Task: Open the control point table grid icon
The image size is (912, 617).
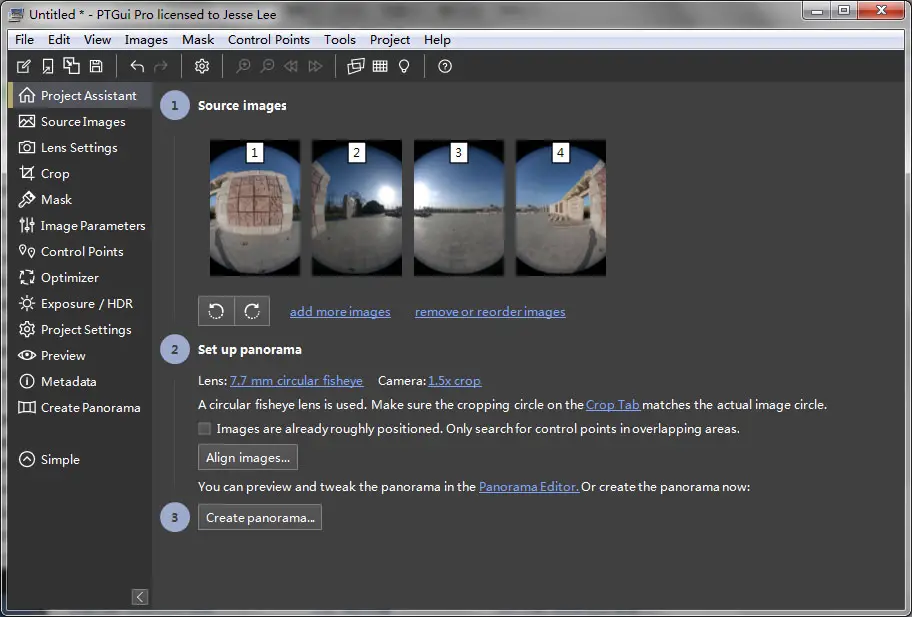Action: [380, 66]
